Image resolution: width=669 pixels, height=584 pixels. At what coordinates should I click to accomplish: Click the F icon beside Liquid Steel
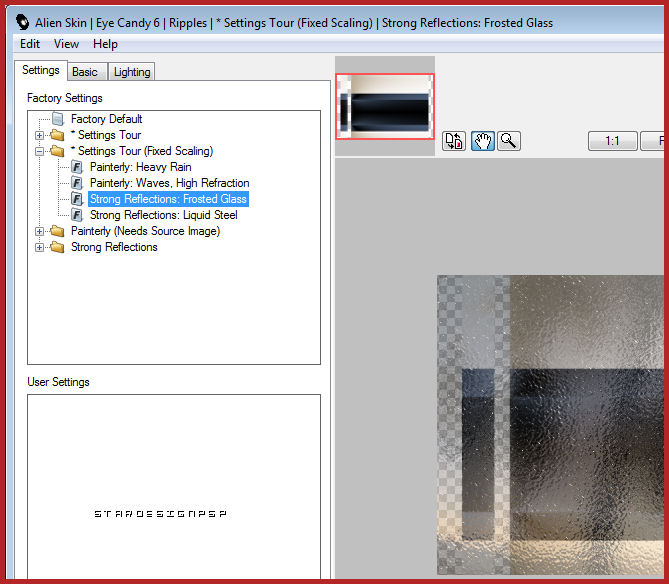tap(77, 215)
